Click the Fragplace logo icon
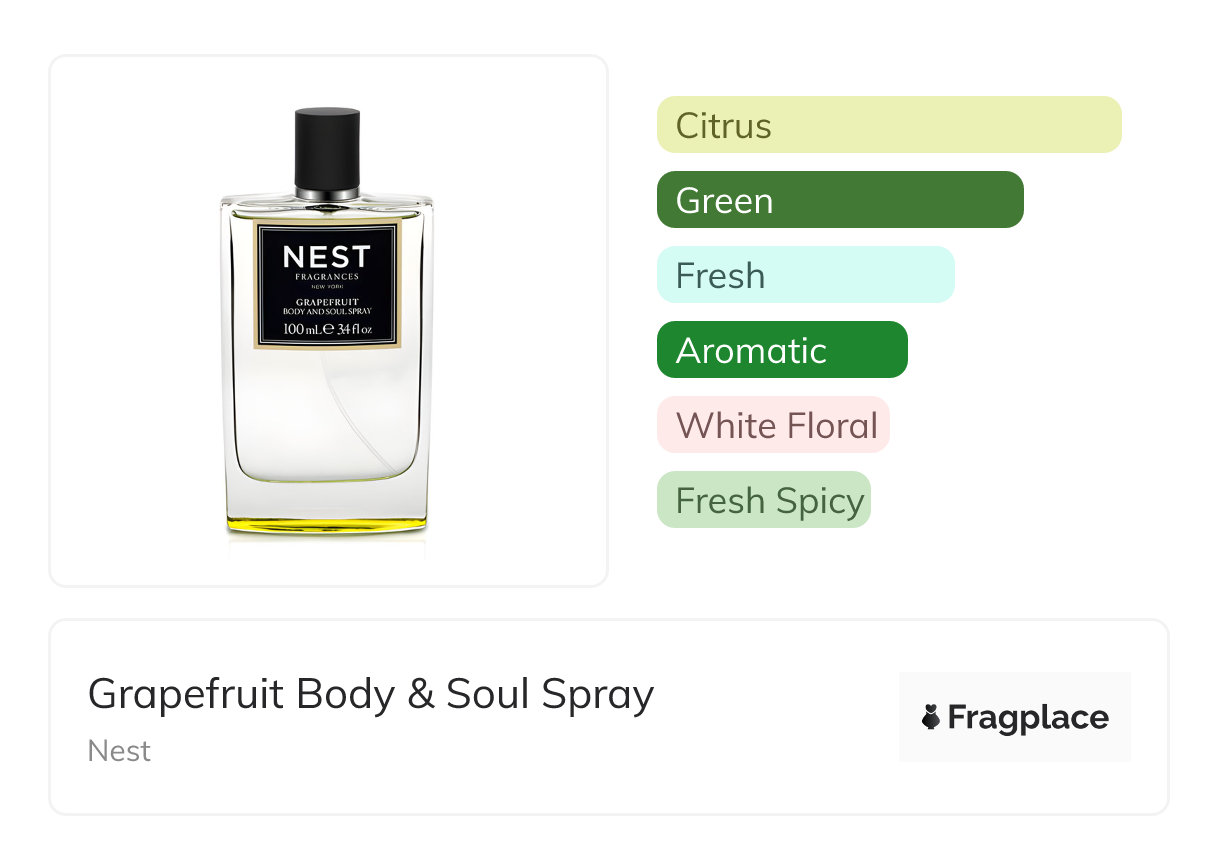The height and width of the screenshot is (864, 1218). [x=931, y=717]
